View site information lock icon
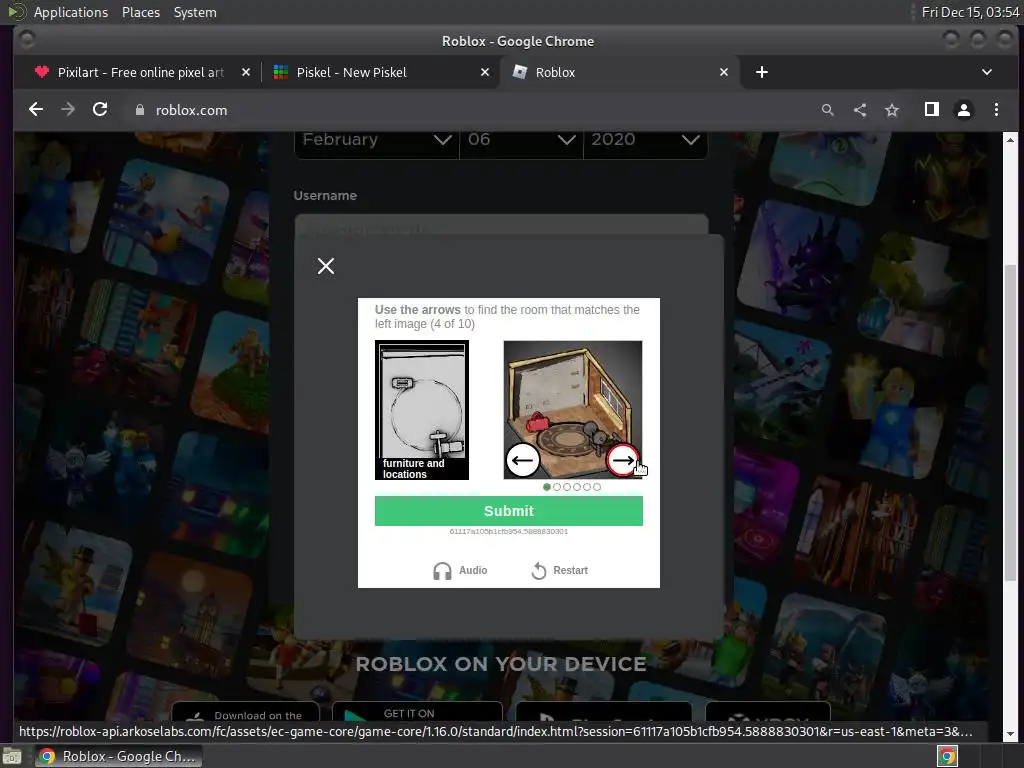This screenshot has height=768, width=1024. coord(140,110)
